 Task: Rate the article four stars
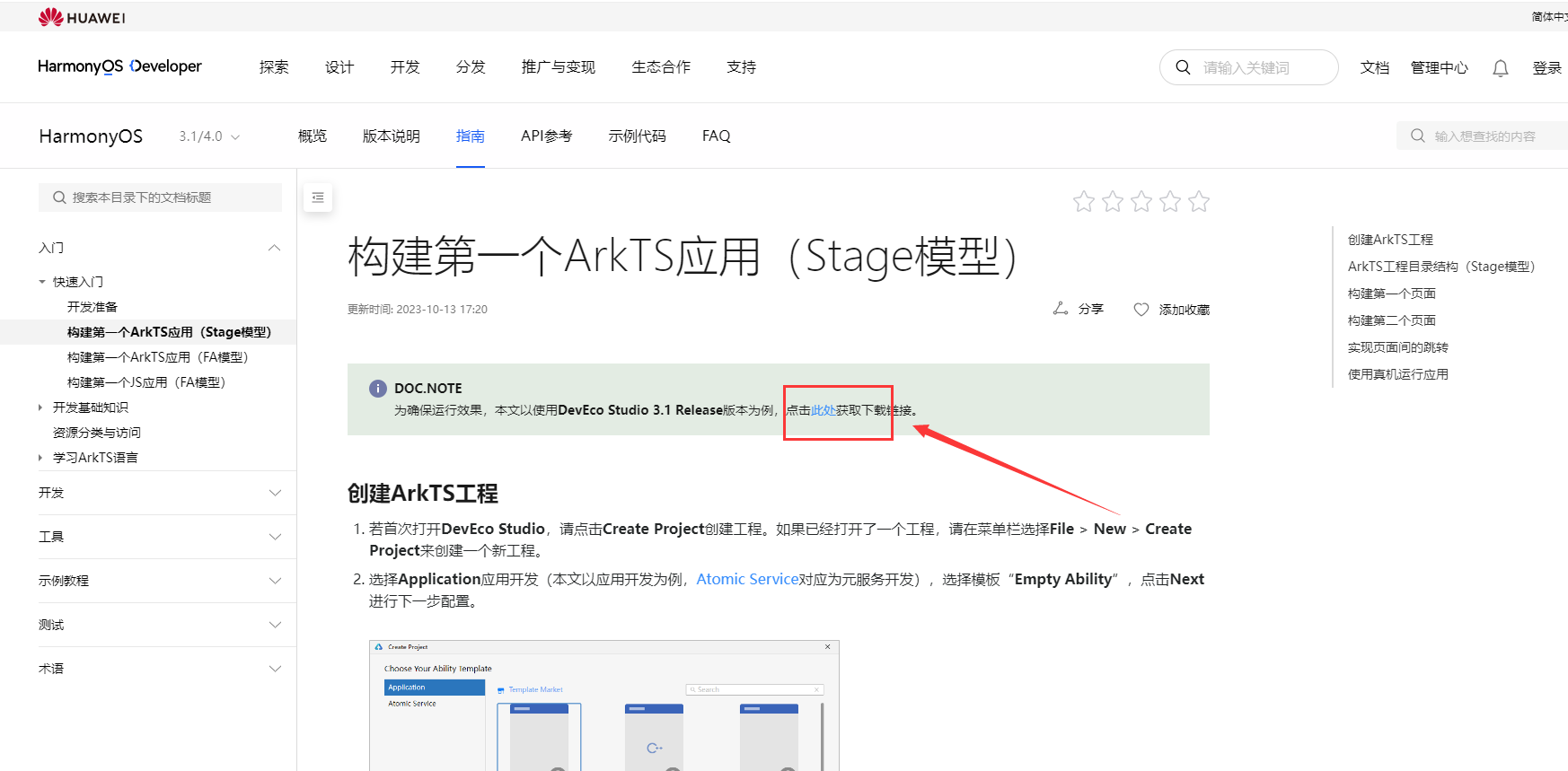(x=1170, y=201)
